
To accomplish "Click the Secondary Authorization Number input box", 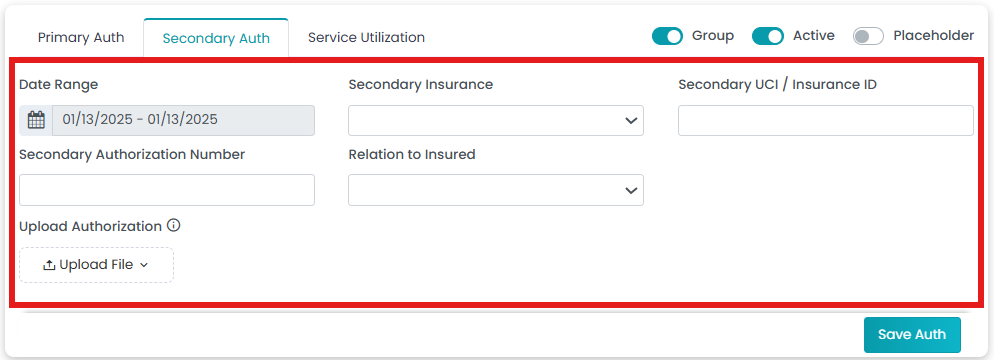I will [x=167, y=190].
